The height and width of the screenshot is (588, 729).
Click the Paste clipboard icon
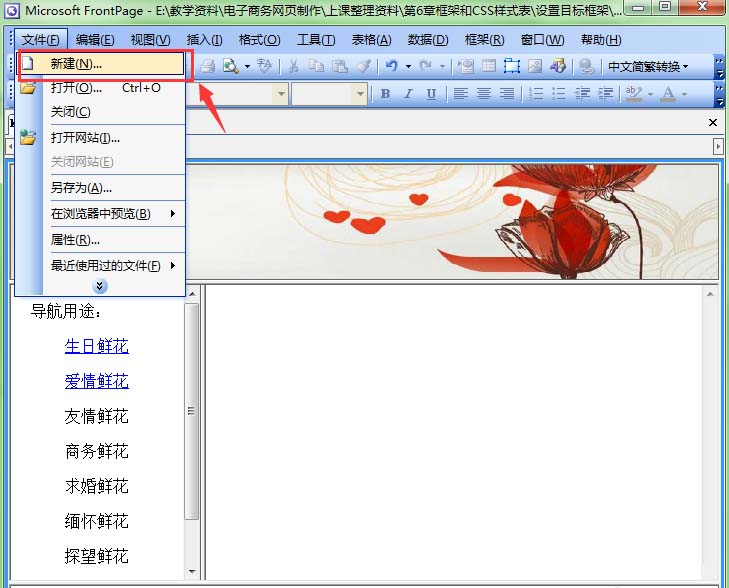tap(340, 66)
